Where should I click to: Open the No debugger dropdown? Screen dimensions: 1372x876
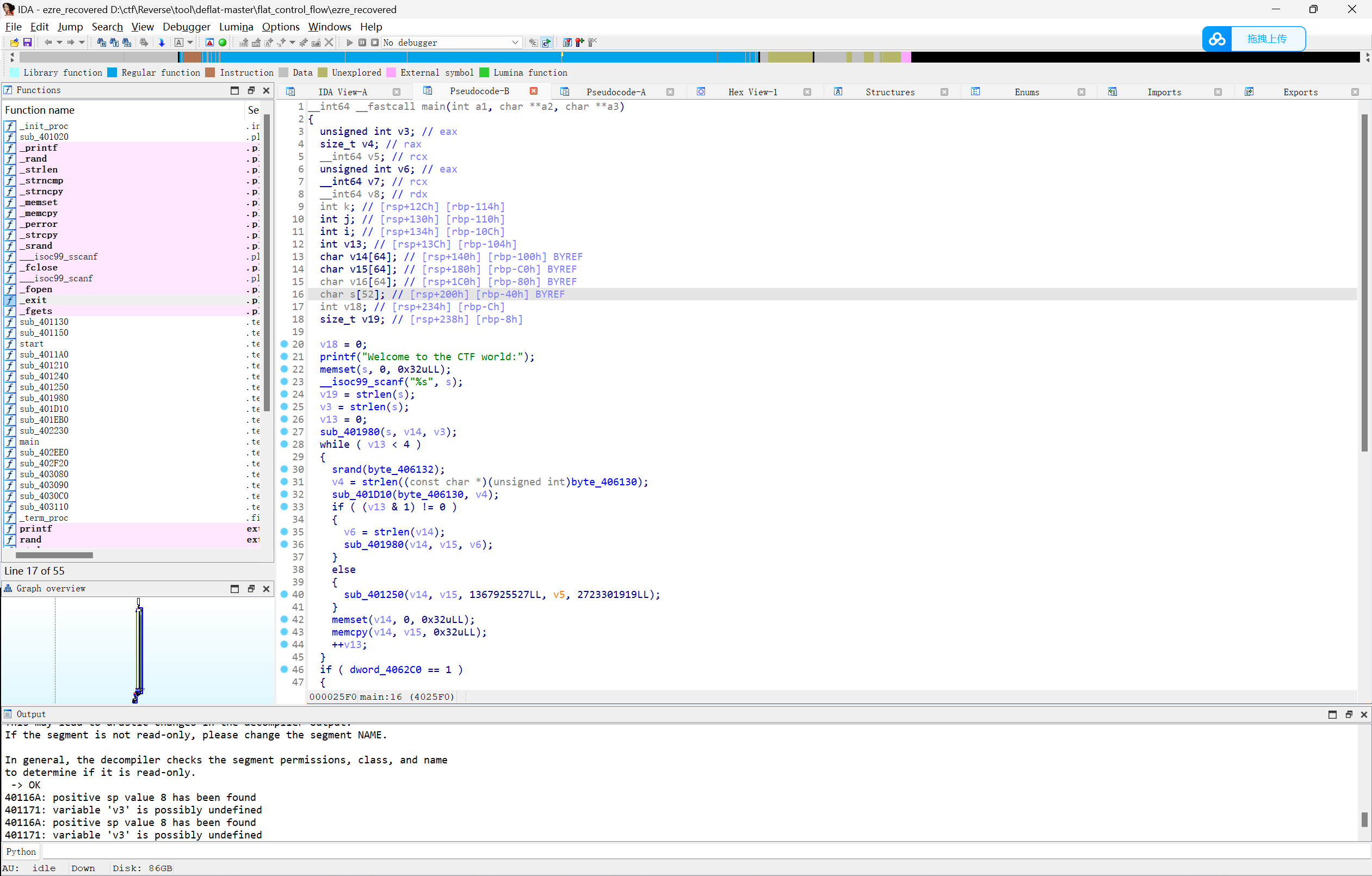pyautogui.click(x=452, y=43)
